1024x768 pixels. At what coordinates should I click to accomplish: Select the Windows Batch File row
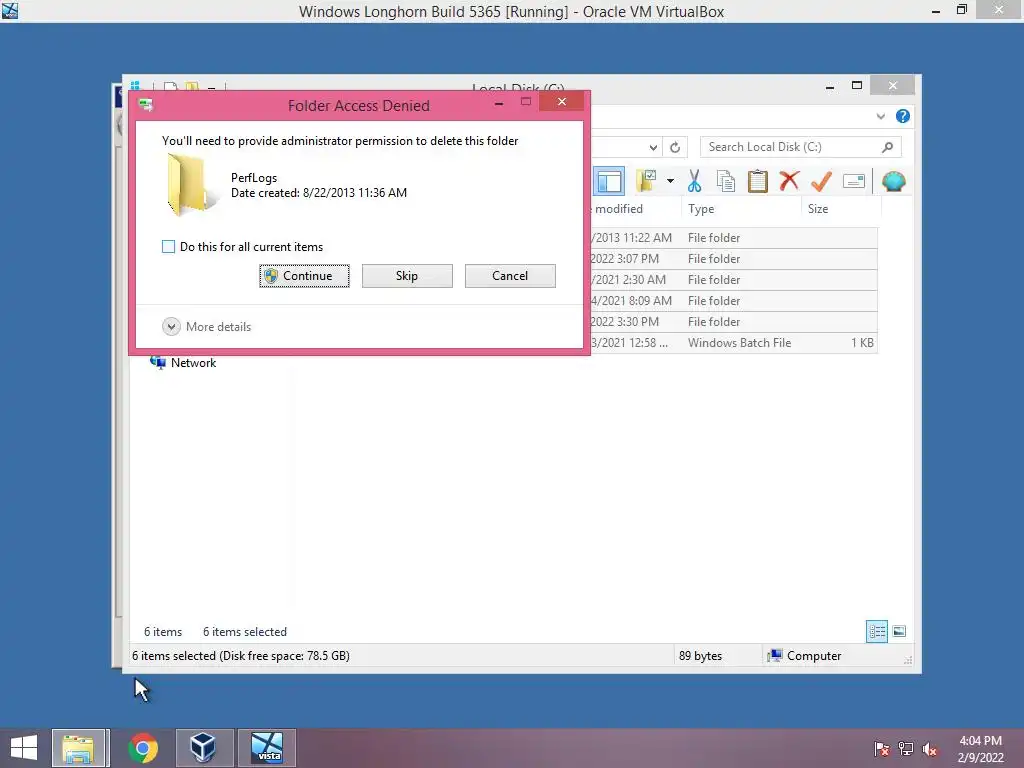click(734, 343)
